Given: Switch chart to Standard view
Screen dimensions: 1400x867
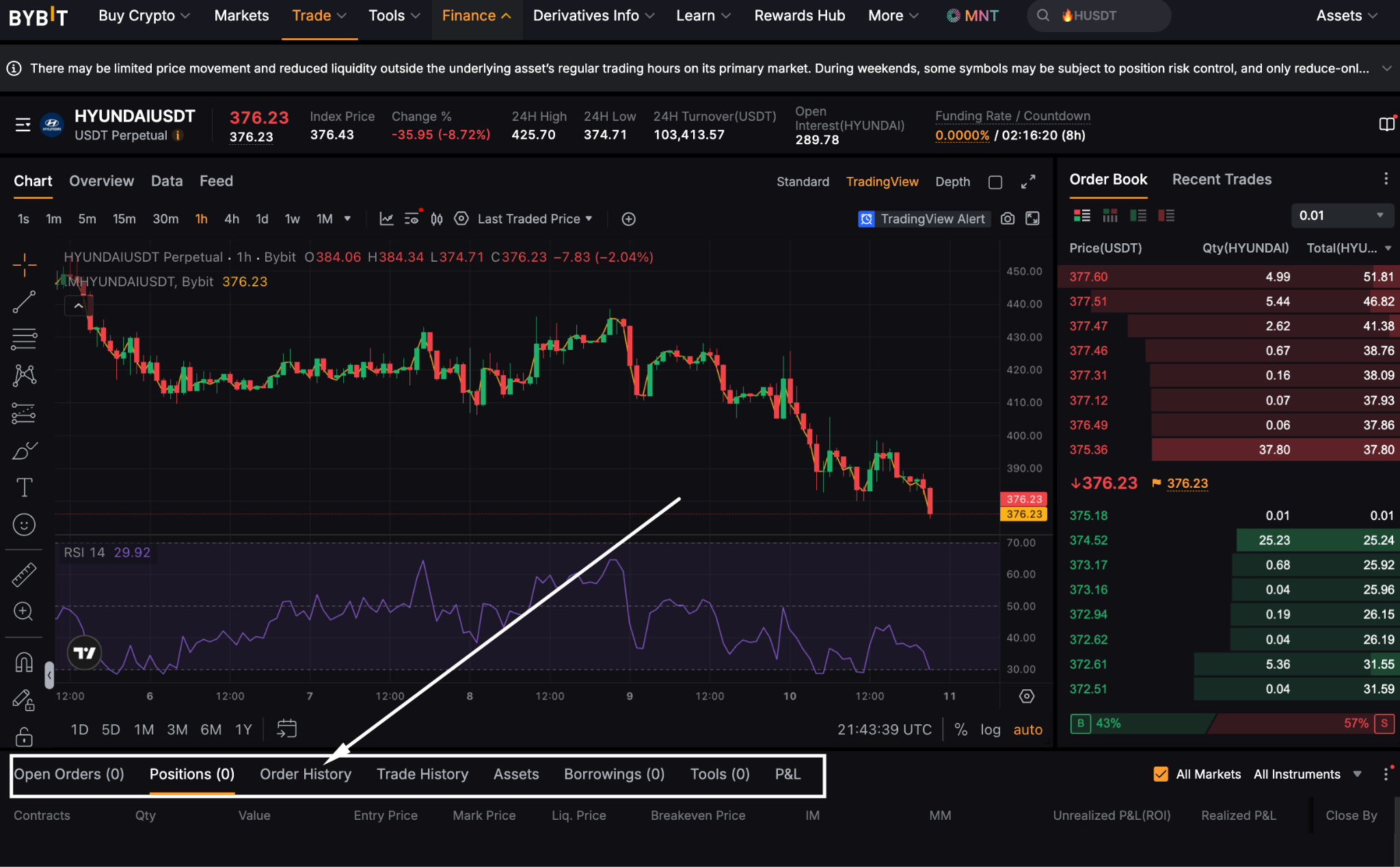Looking at the screenshot, I should pyautogui.click(x=803, y=182).
